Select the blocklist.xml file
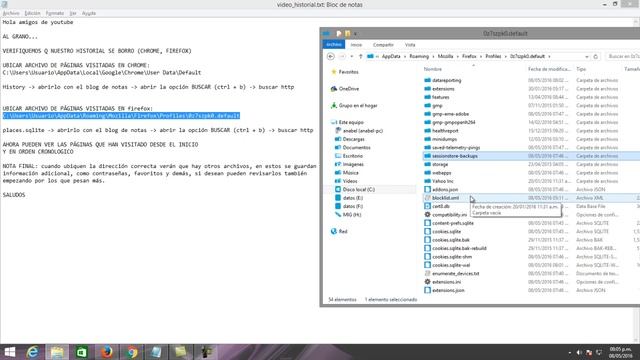The height and width of the screenshot is (360, 640). click(445, 198)
